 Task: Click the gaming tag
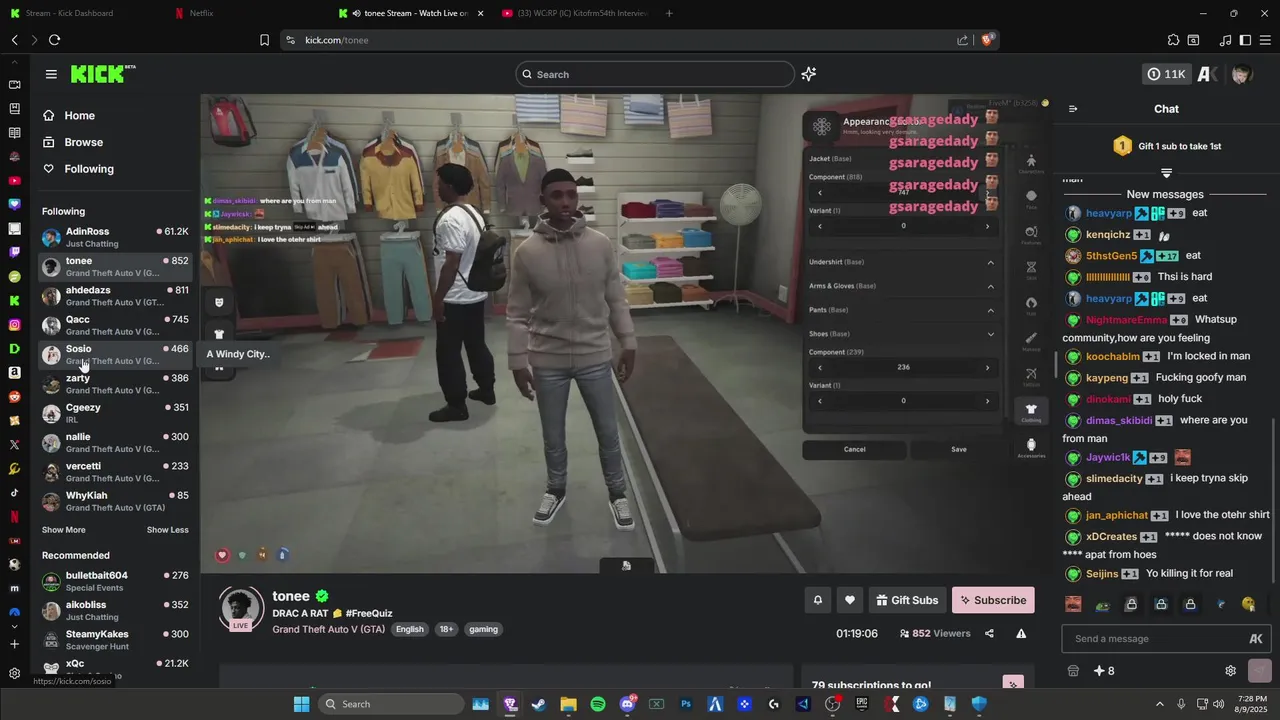coord(483,629)
